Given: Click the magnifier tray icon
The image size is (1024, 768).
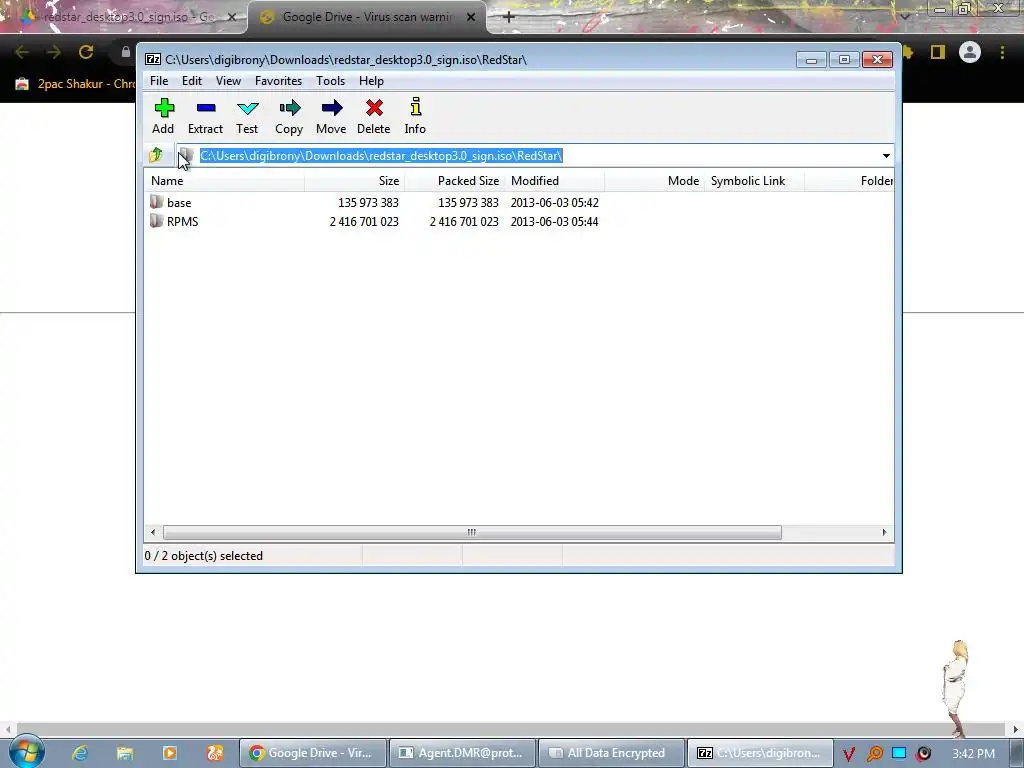Looking at the screenshot, I should pyautogui.click(x=874, y=754).
